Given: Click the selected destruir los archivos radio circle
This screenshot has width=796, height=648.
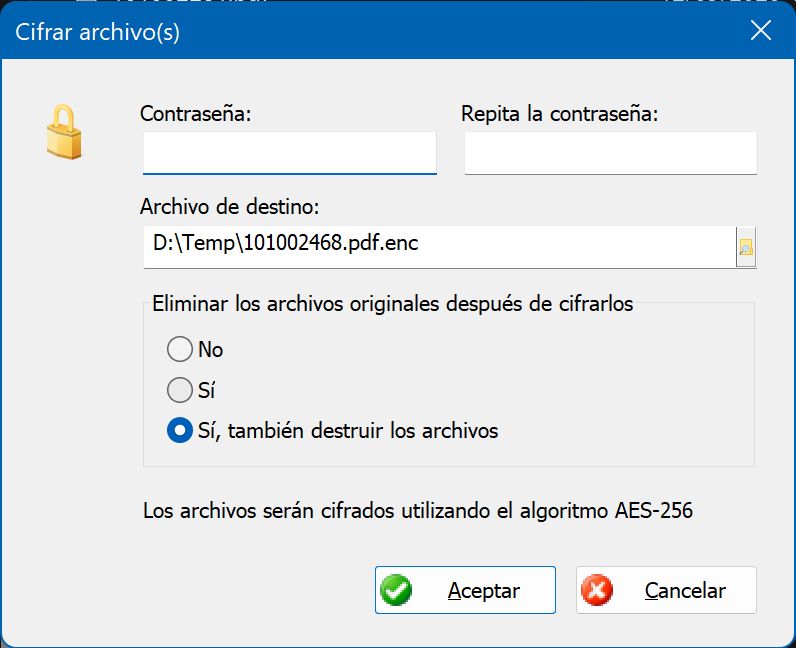Looking at the screenshot, I should coord(180,430).
